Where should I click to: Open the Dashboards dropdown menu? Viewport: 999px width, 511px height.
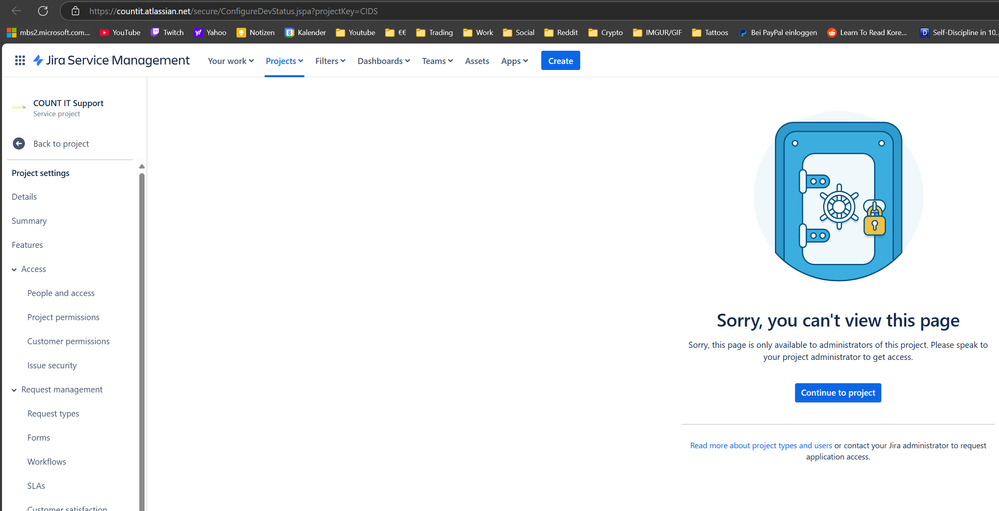pos(384,61)
